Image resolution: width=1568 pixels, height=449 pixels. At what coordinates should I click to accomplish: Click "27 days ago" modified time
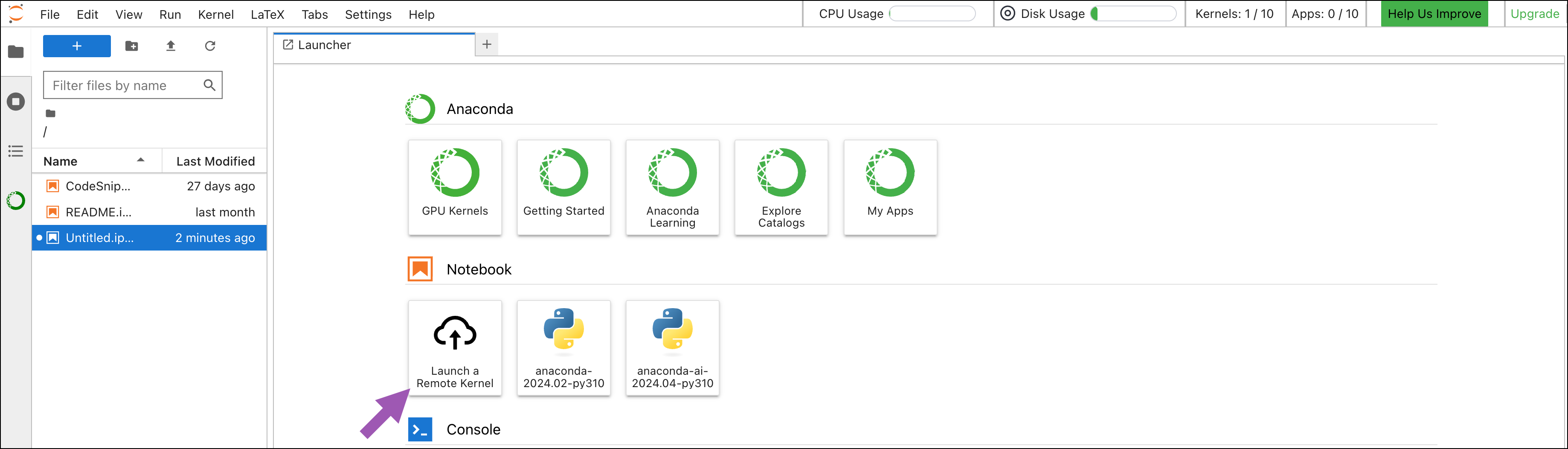point(221,187)
